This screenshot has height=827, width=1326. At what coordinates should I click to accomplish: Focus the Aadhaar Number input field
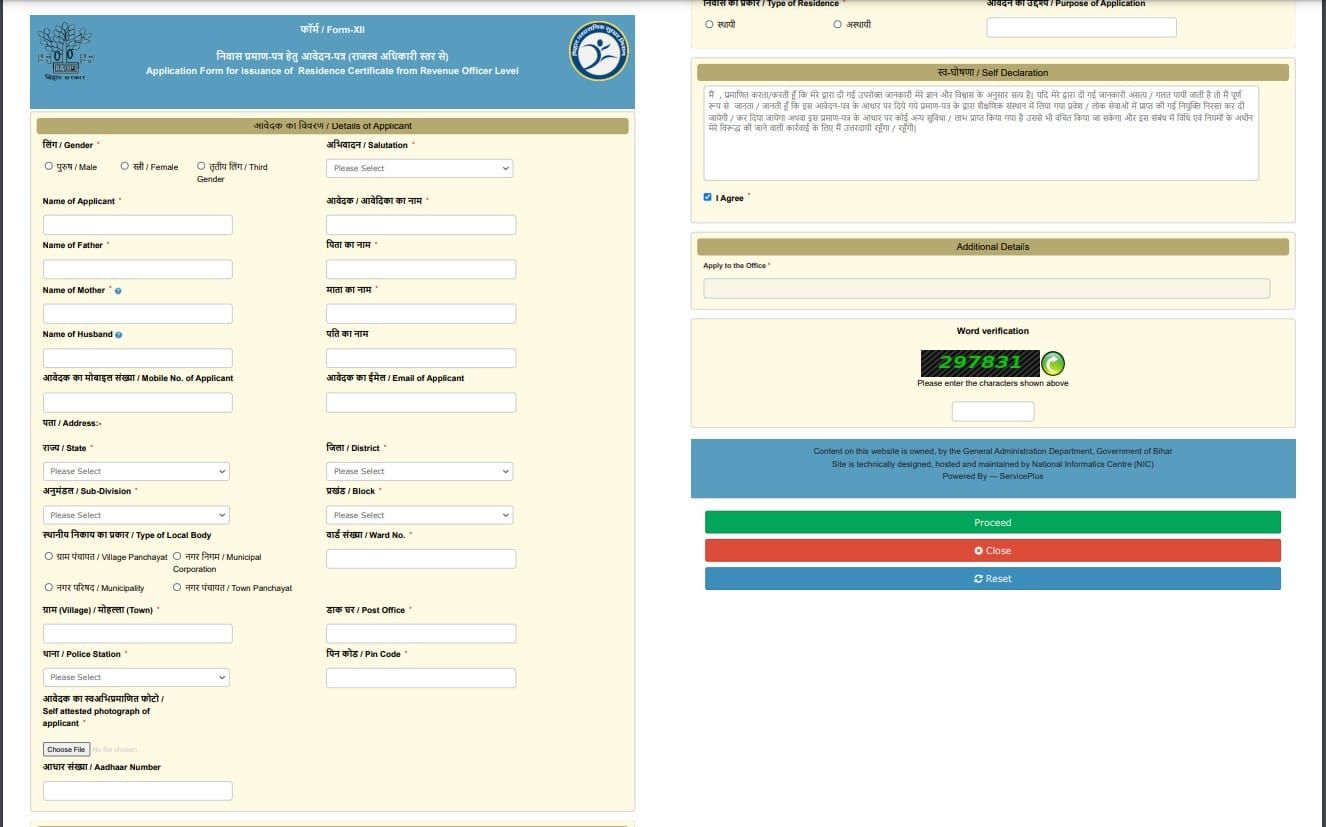click(137, 791)
